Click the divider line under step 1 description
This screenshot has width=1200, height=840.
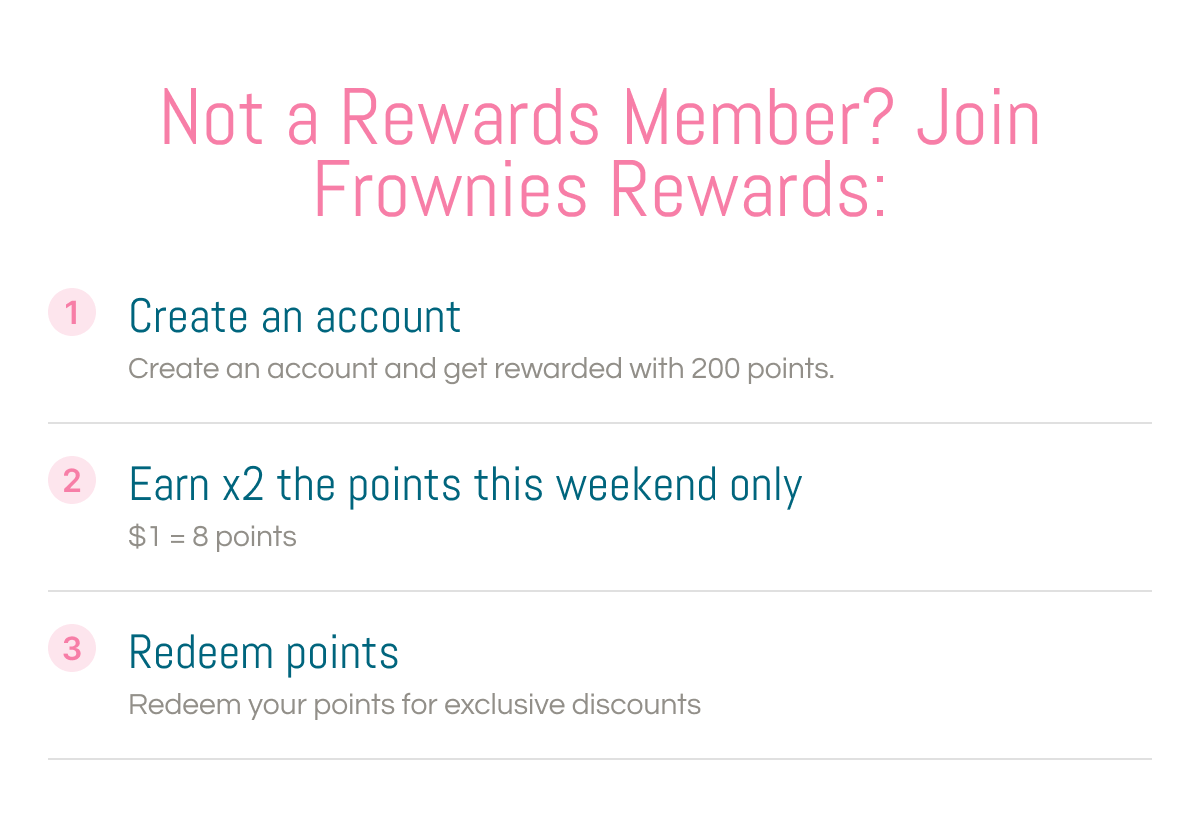click(600, 423)
